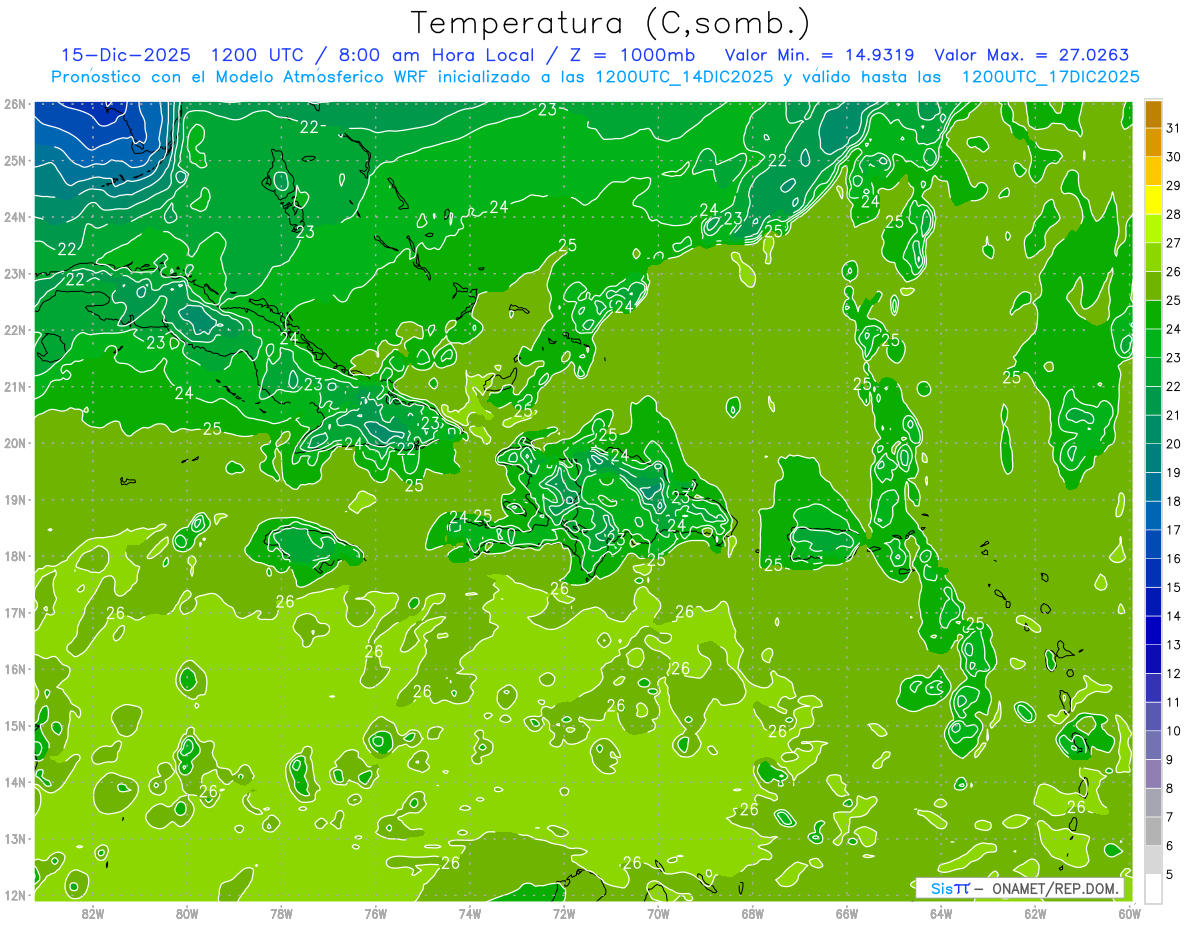Image resolution: width=1200 pixels, height=927 pixels.
Task: Click the legend value 27
Action: coord(1174,243)
